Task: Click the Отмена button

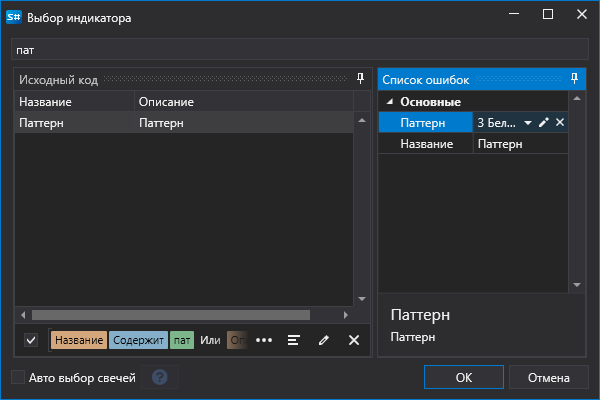Action: click(549, 377)
